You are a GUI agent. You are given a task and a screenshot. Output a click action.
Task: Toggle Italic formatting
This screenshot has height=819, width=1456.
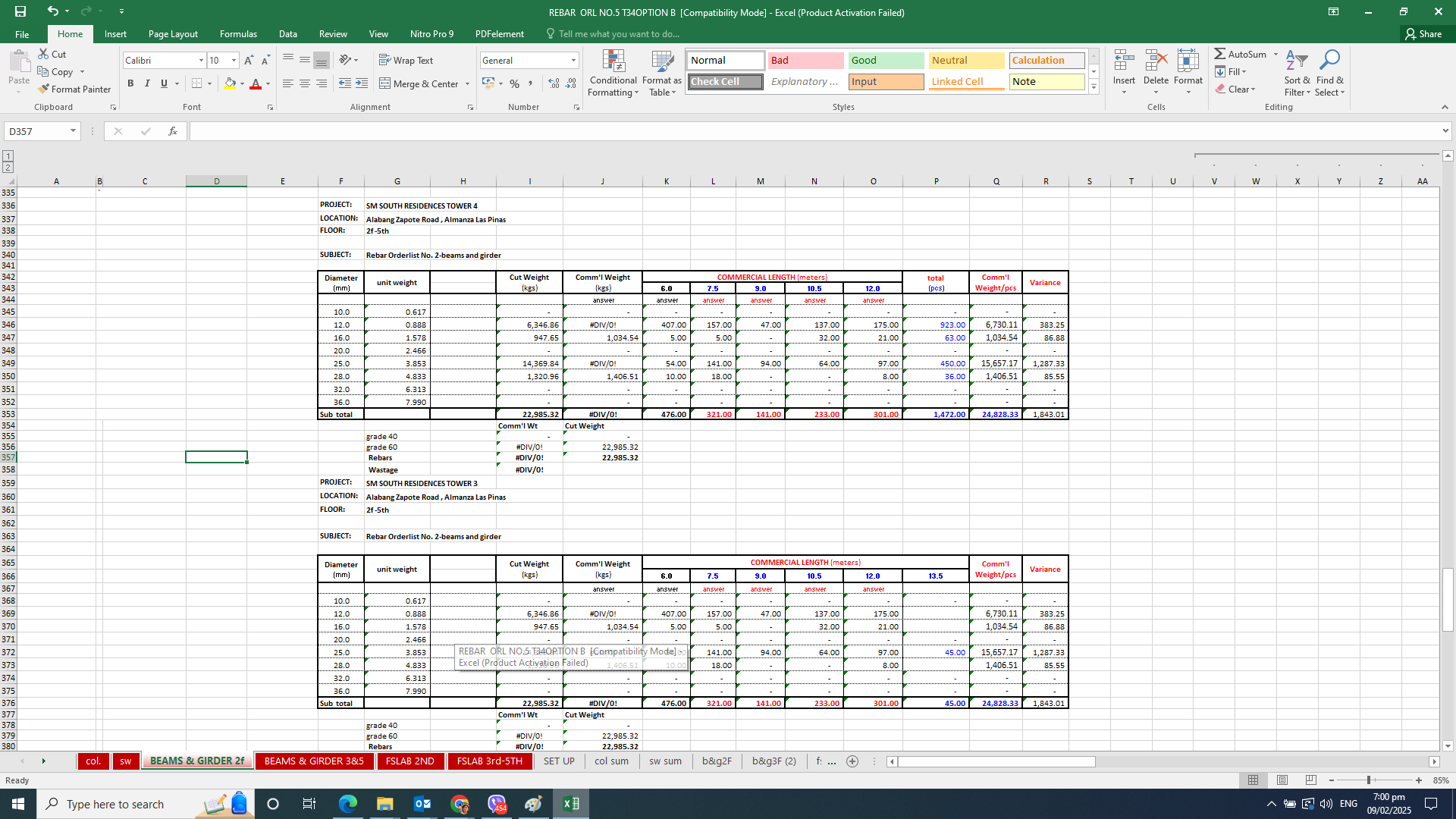click(x=147, y=83)
